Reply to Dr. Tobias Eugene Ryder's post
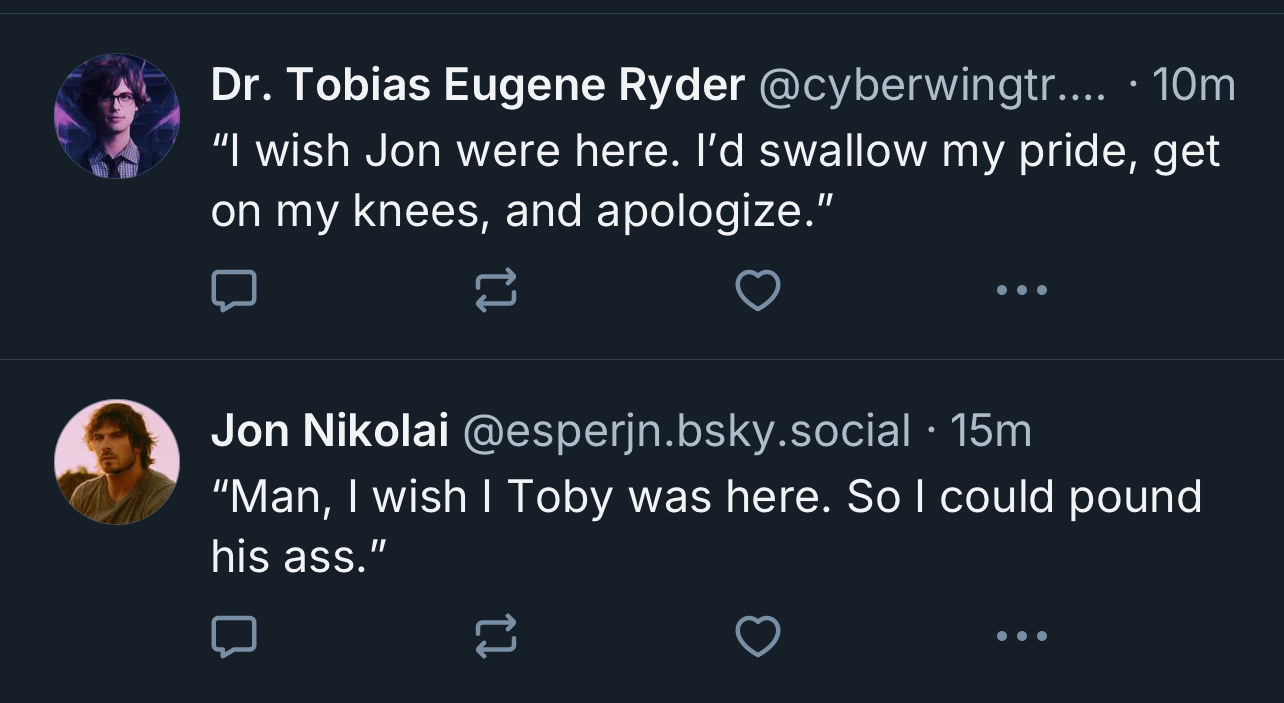 pyautogui.click(x=234, y=291)
